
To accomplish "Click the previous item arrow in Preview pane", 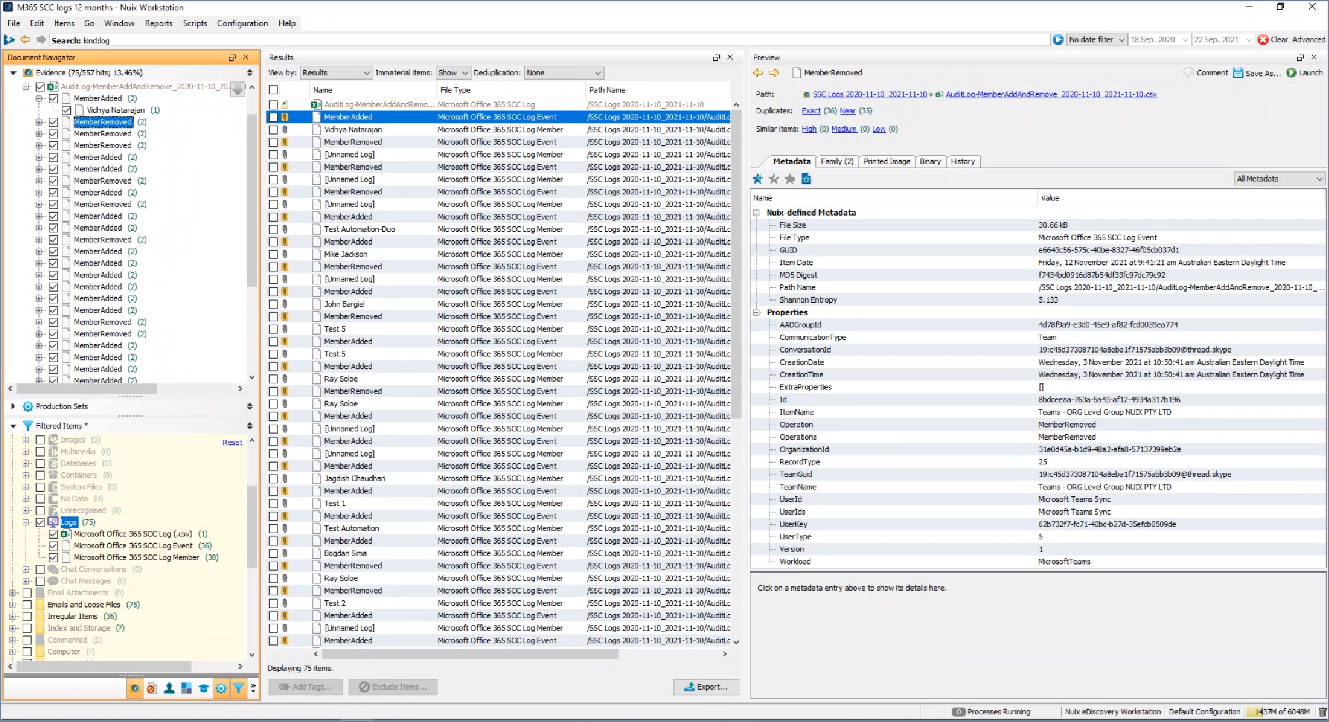I will pyautogui.click(x=758, y=72).
